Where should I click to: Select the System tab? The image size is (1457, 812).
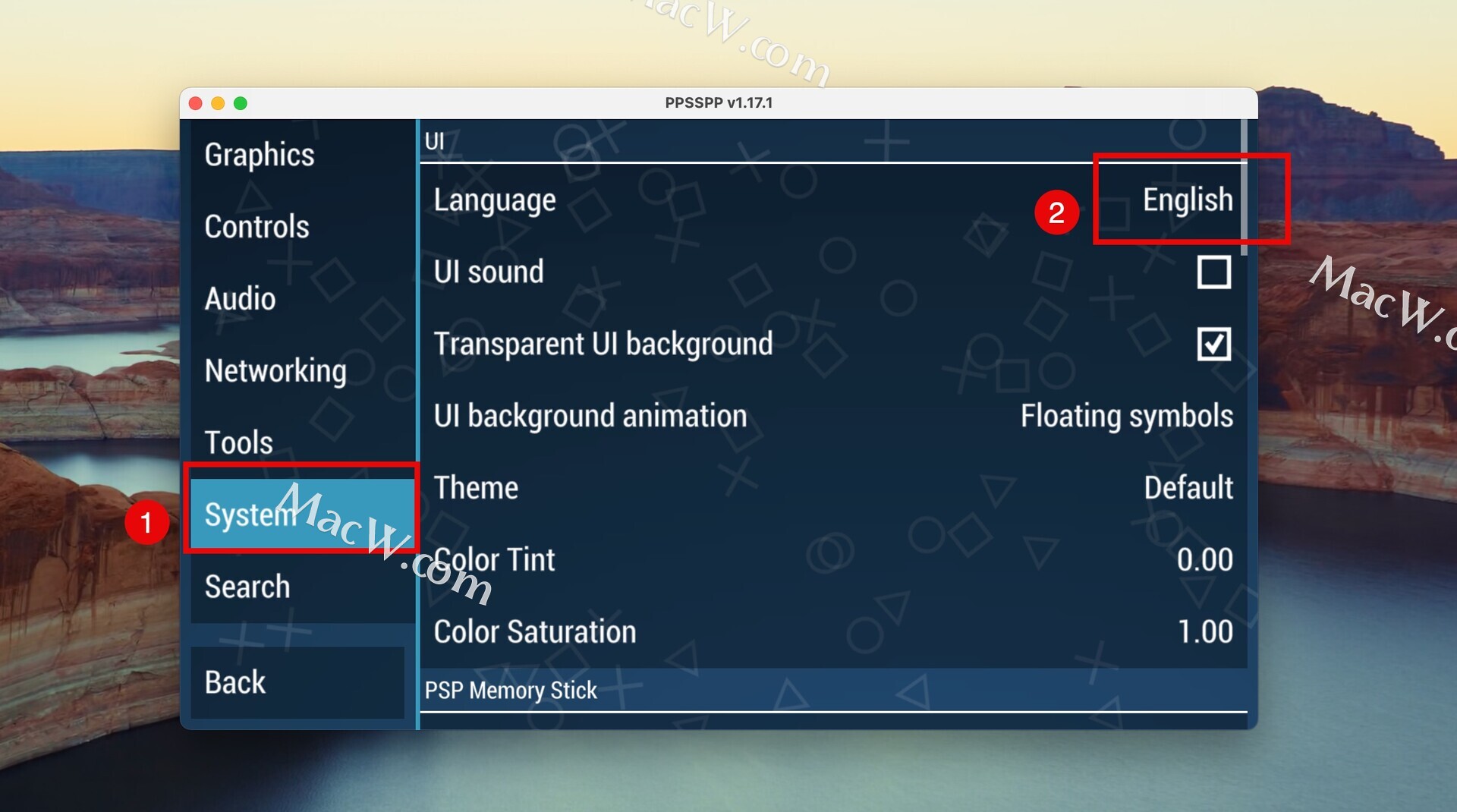click(301, 514)
